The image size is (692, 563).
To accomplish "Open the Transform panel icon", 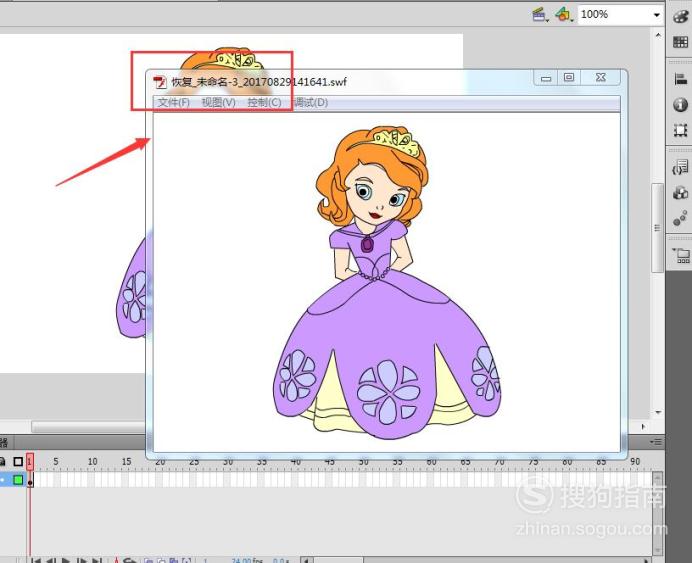I will pos(680,130).
